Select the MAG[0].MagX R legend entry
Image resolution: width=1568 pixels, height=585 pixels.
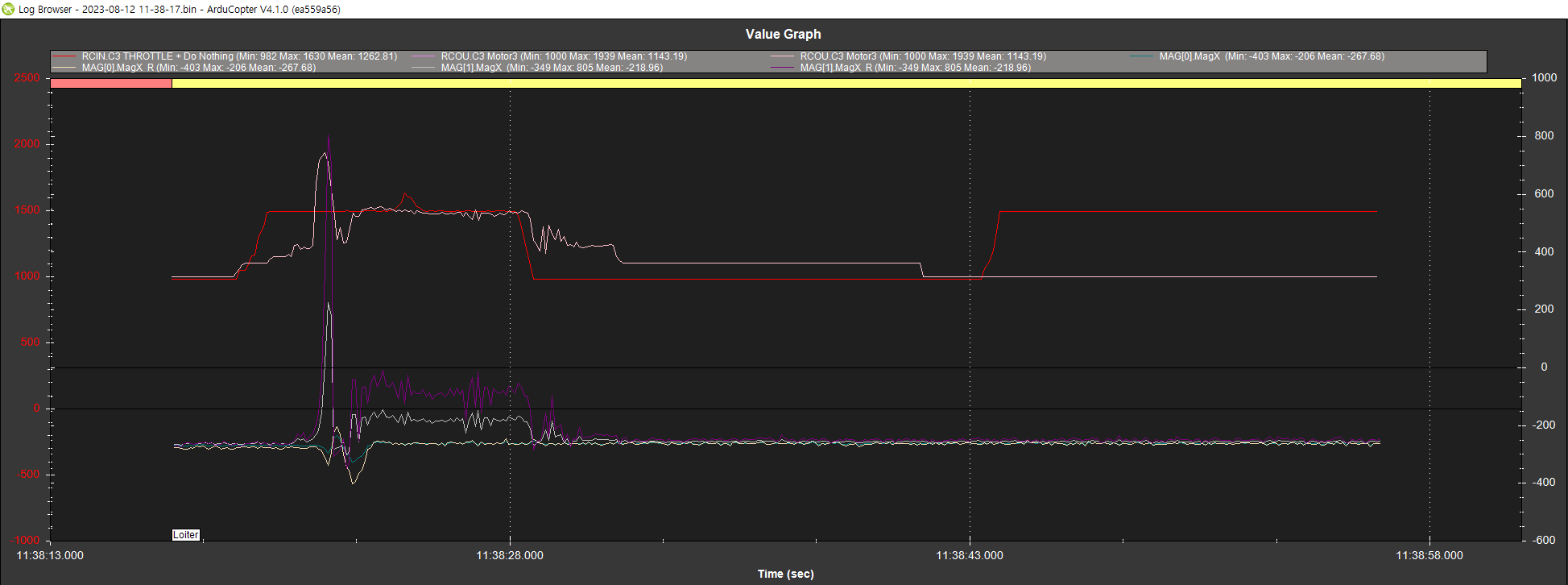[199, 68]
